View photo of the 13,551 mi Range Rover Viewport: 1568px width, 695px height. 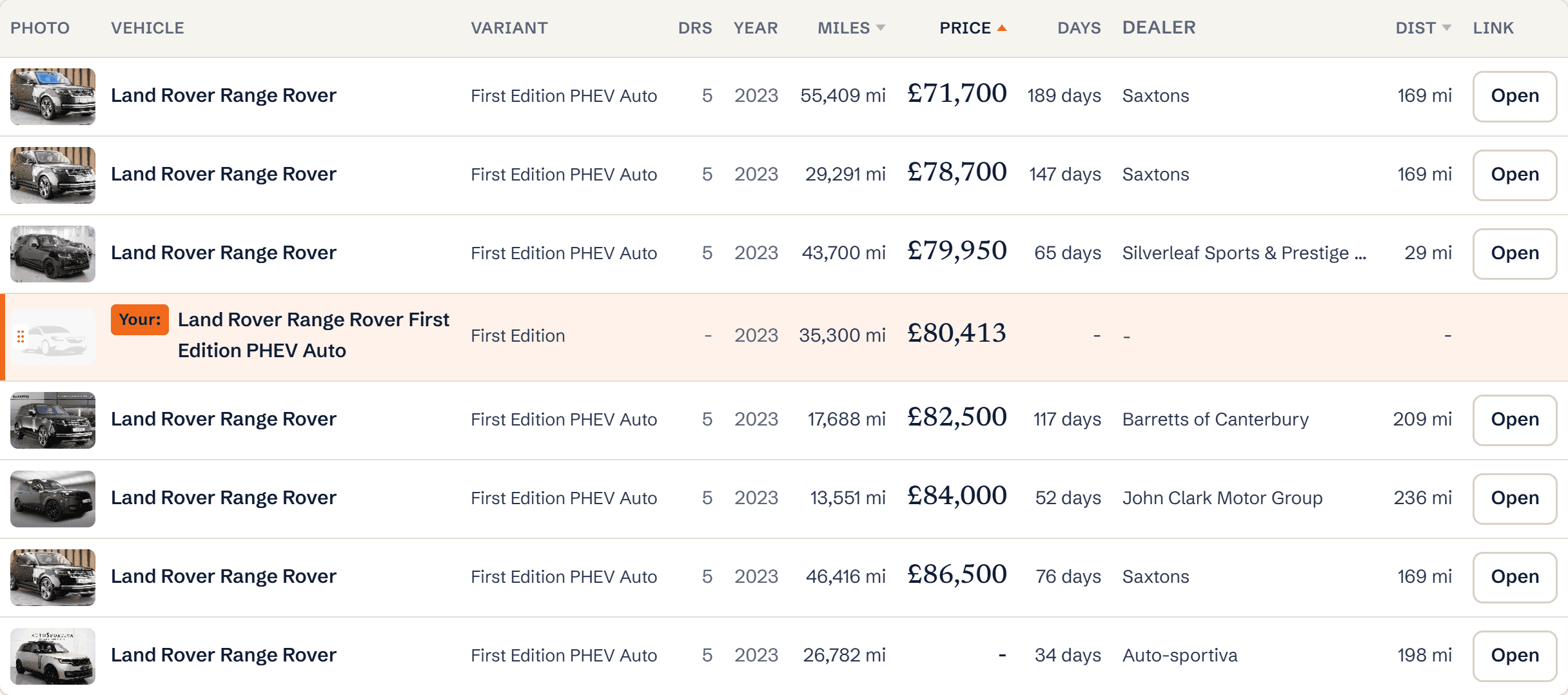point(53,498)
